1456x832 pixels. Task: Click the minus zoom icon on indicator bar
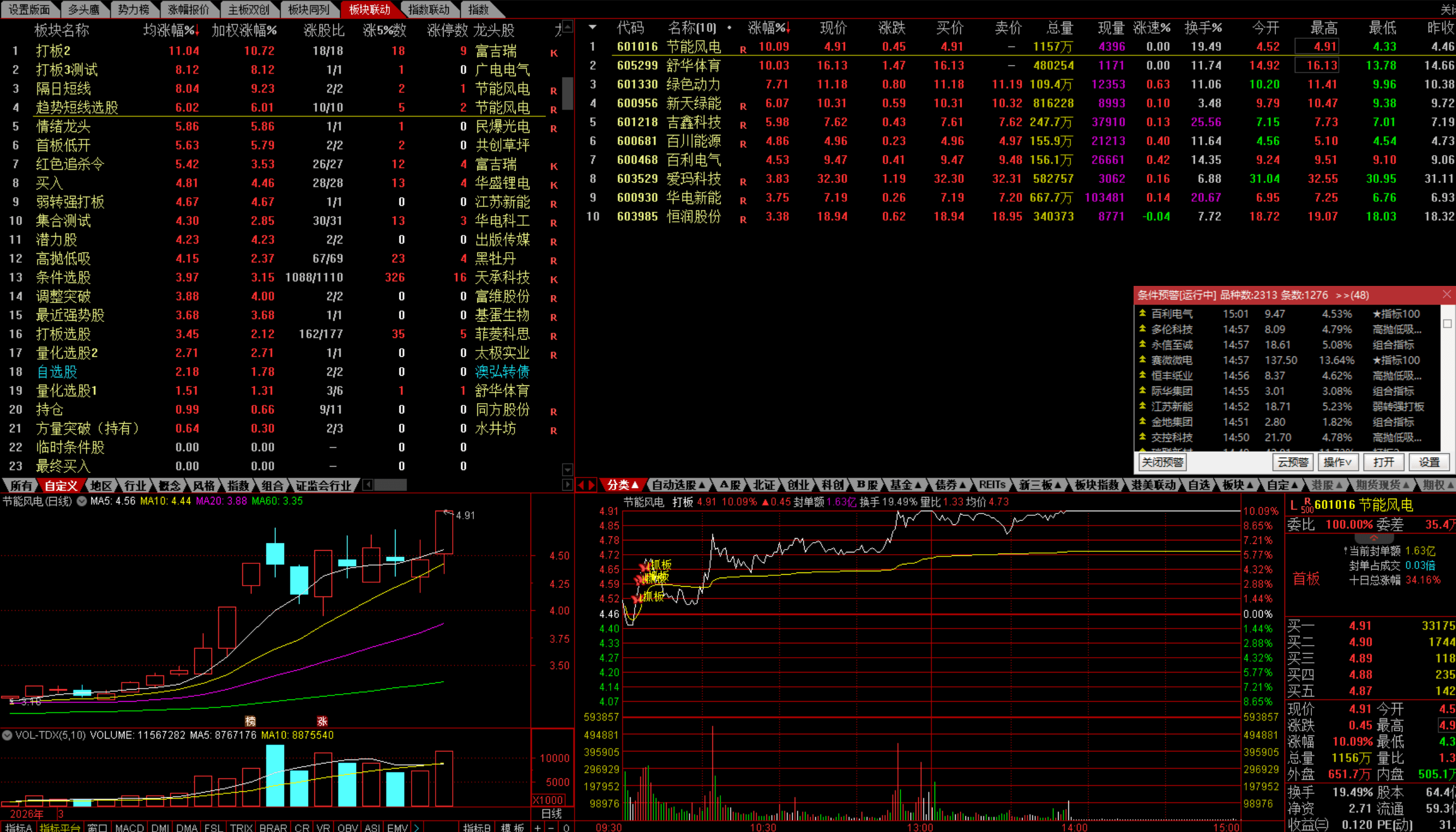click(551, 827)
